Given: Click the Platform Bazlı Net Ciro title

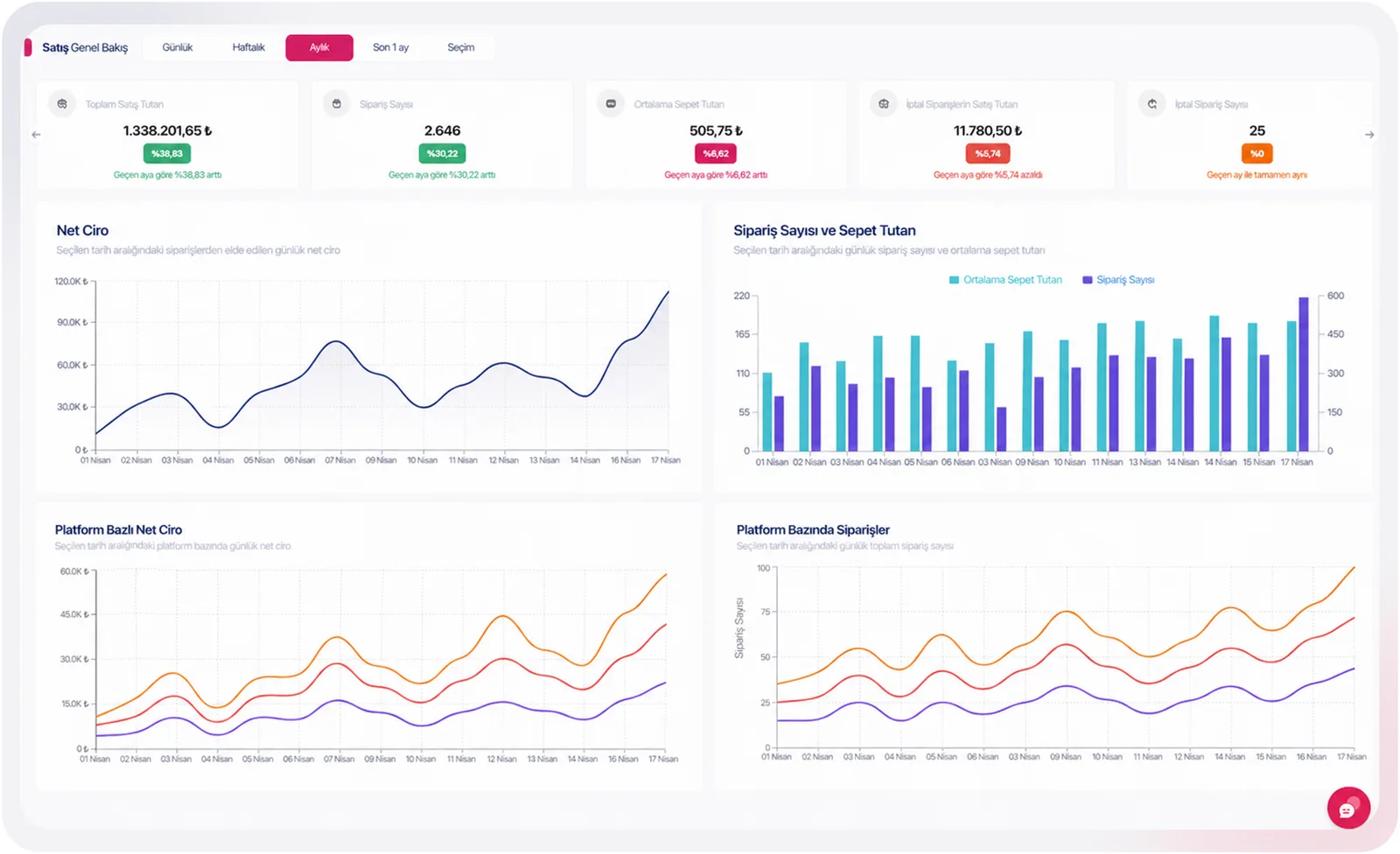Looking at the screenshot, I should pos(118,529).
